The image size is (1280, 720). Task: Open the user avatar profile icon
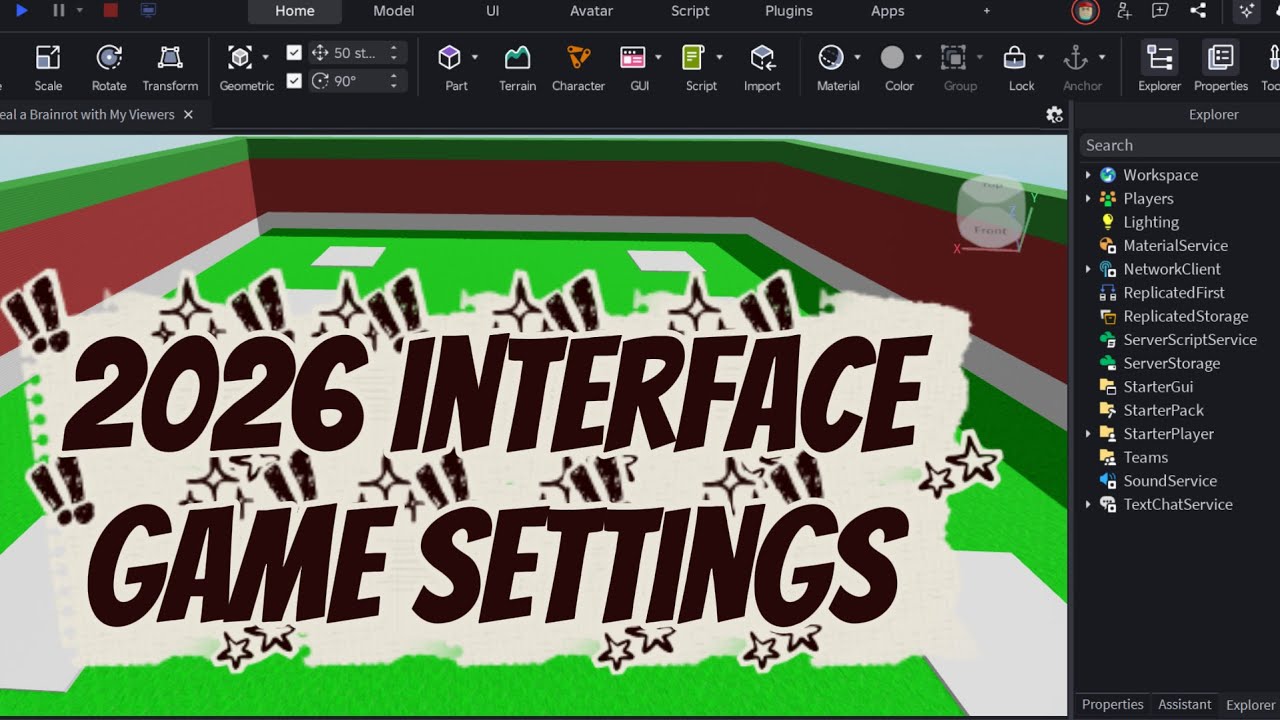click(x=1086, y=11)
